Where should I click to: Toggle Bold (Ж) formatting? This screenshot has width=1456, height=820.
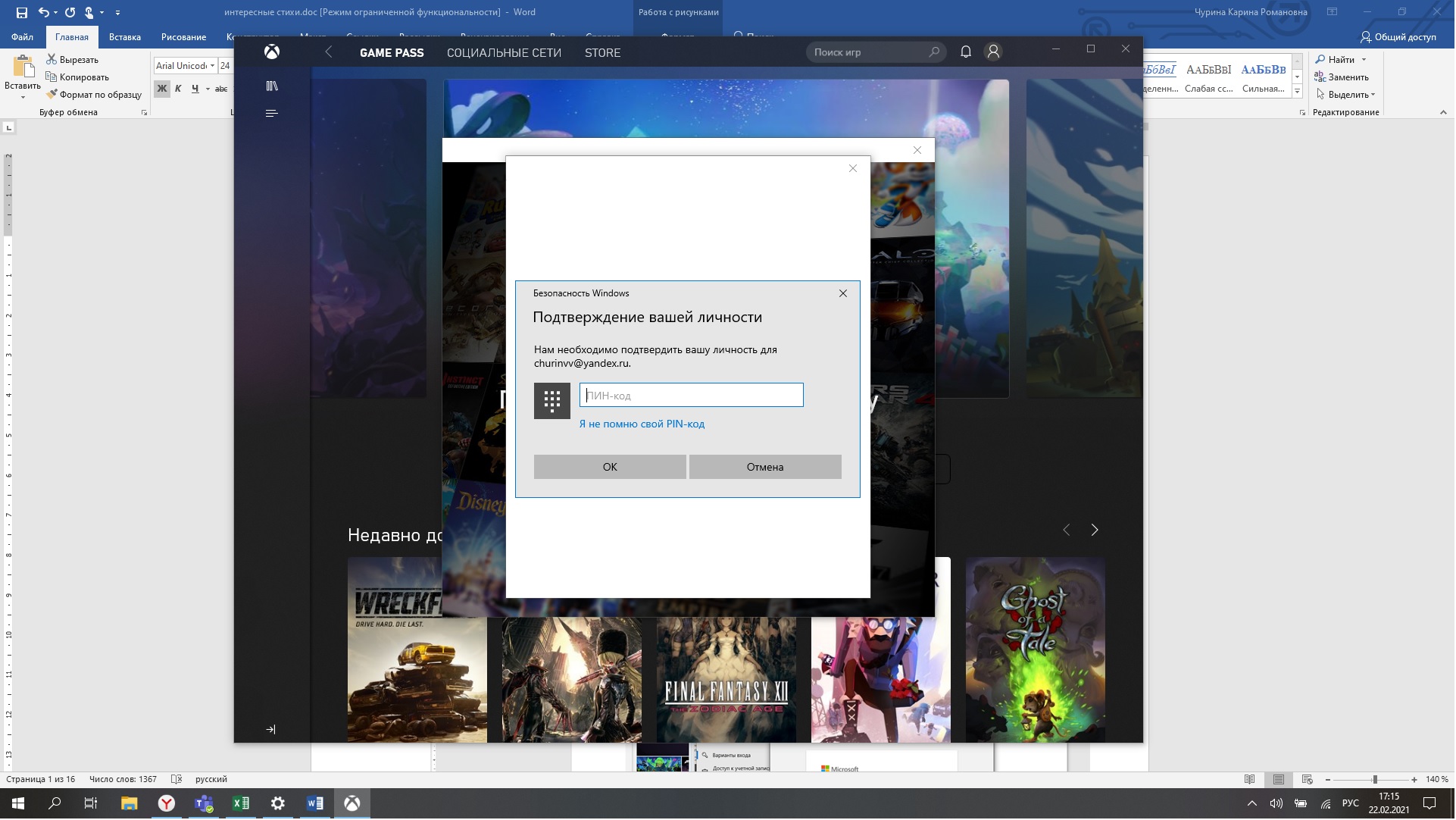(162, 89)
